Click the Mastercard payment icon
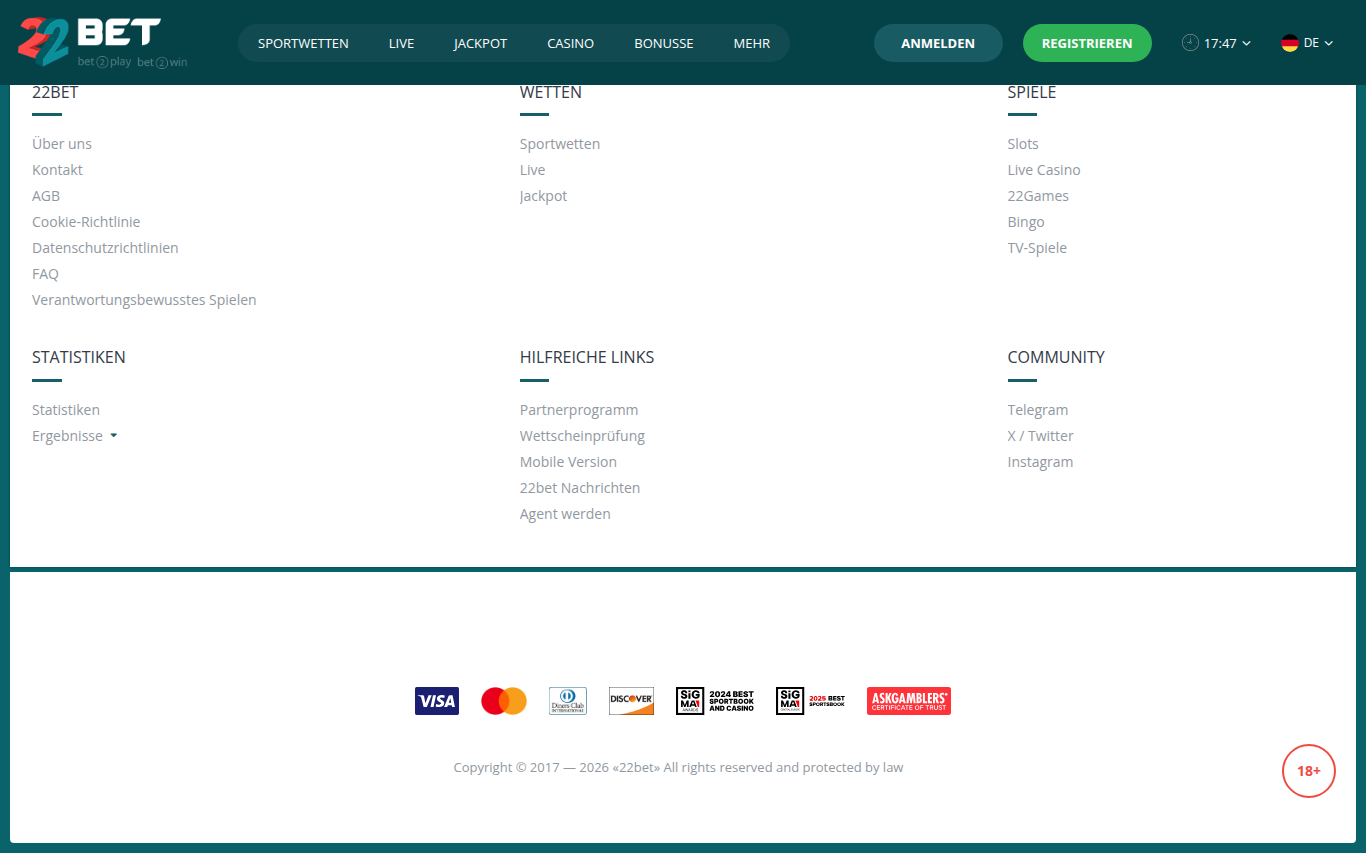 coord(504,701)
